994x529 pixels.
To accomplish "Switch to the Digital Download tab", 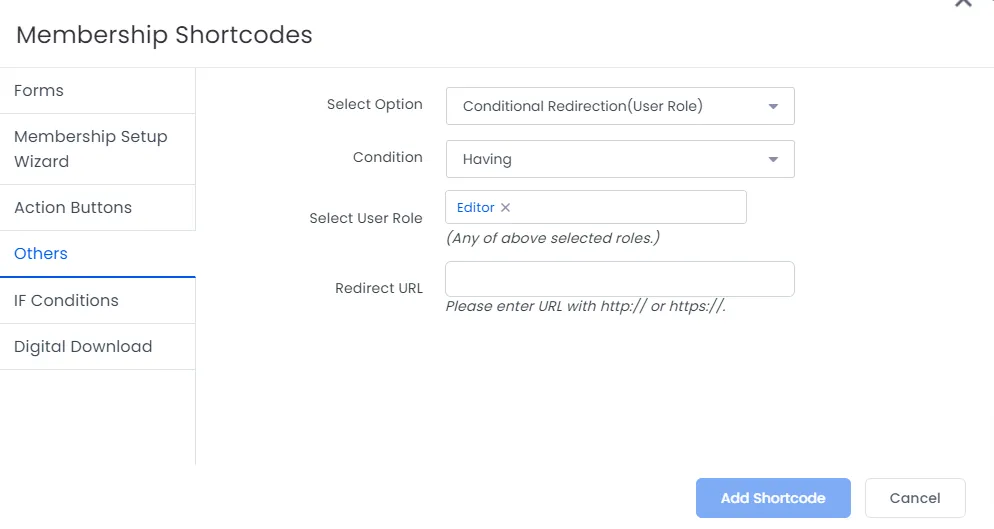I will tap(98, 346).
